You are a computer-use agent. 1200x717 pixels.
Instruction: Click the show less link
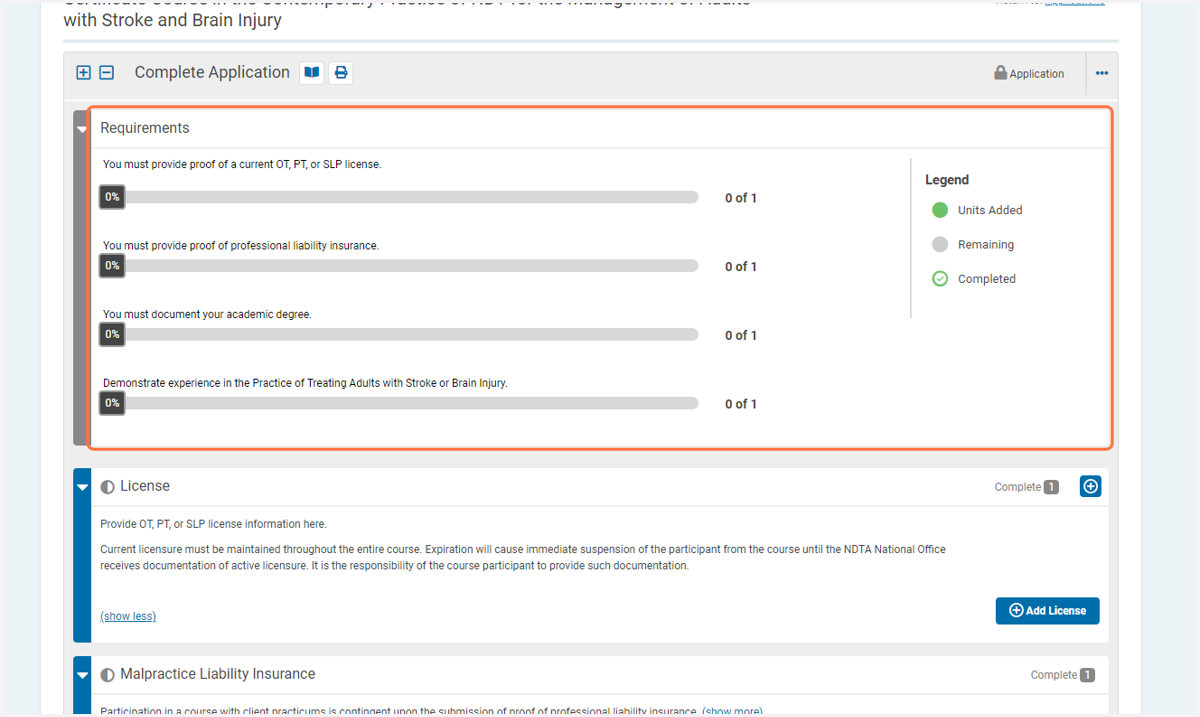[x=128, y=616]
